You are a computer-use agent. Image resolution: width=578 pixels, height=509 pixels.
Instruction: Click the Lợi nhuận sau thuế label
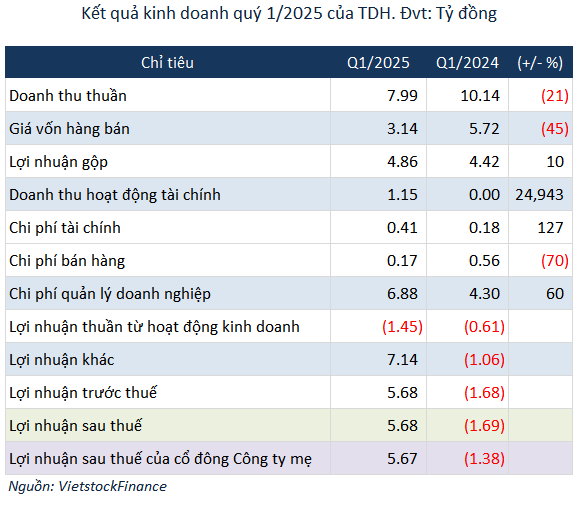pyautogui.click(x=75, y=426)
